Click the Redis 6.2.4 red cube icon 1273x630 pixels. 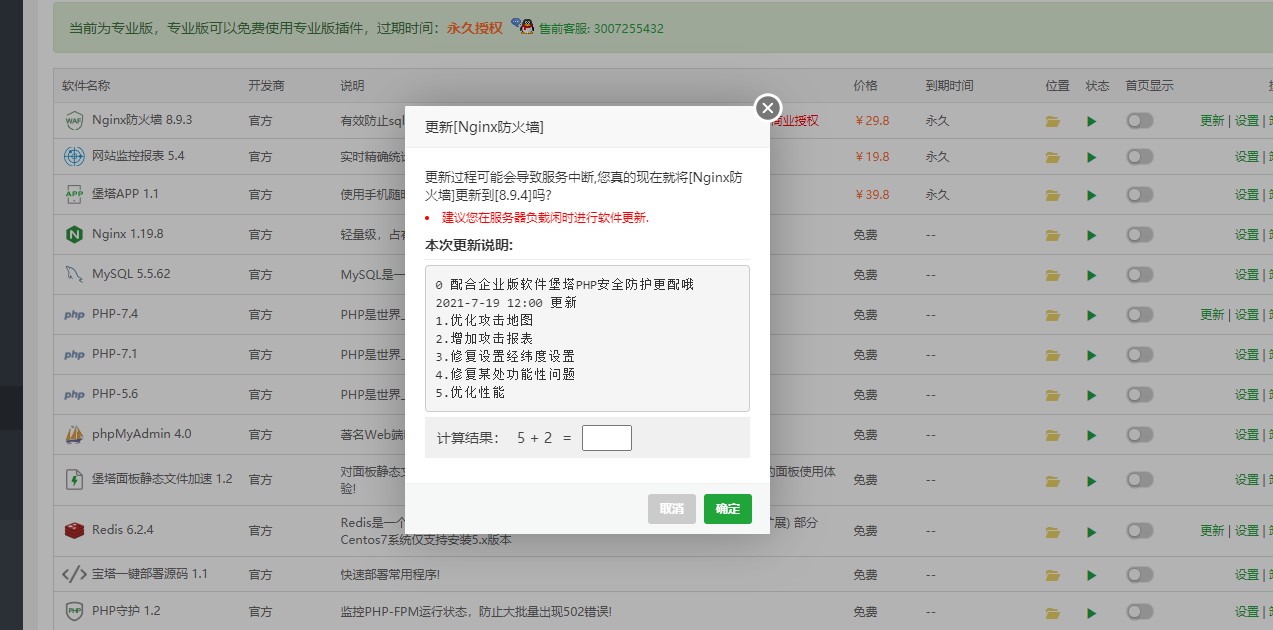pyautogui.click(x=74, y=530)
